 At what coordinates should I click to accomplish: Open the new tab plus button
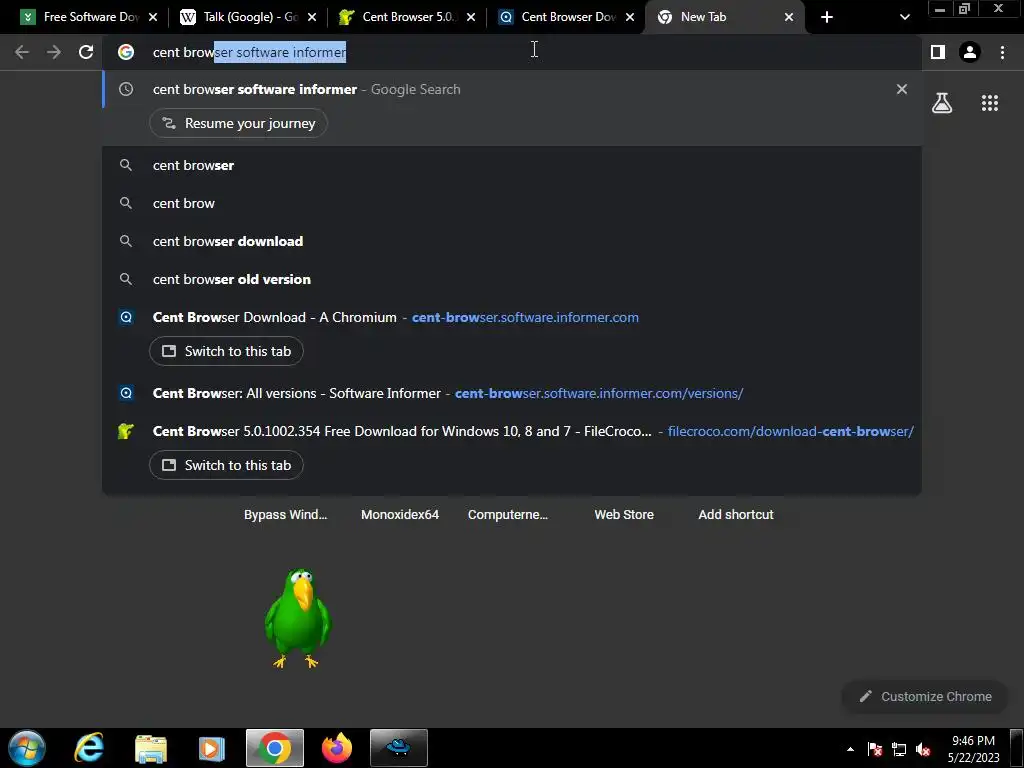(x=827, y=17)
